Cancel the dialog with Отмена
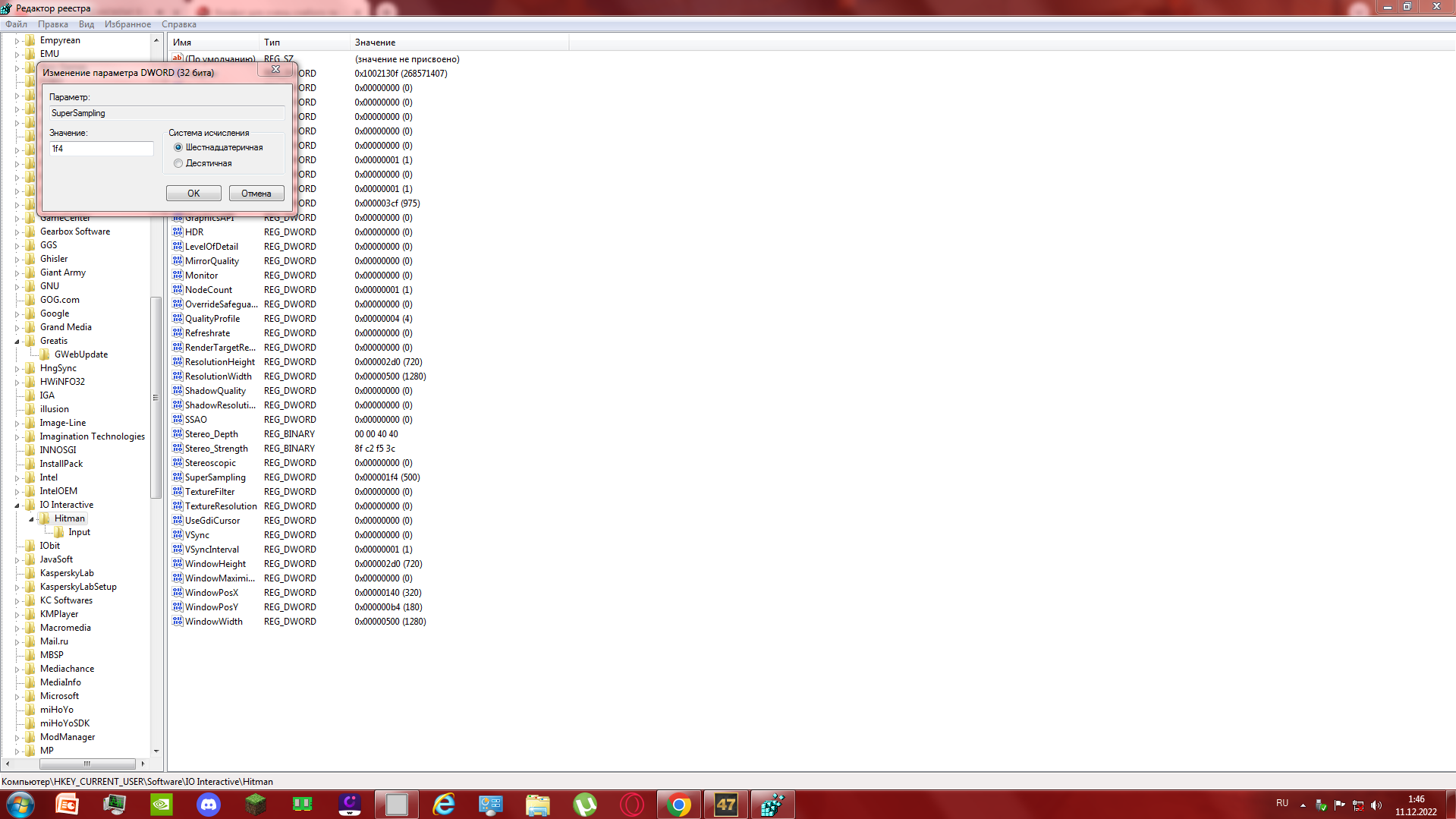This screenshot has width=1456, height=819. click(256, 194)
